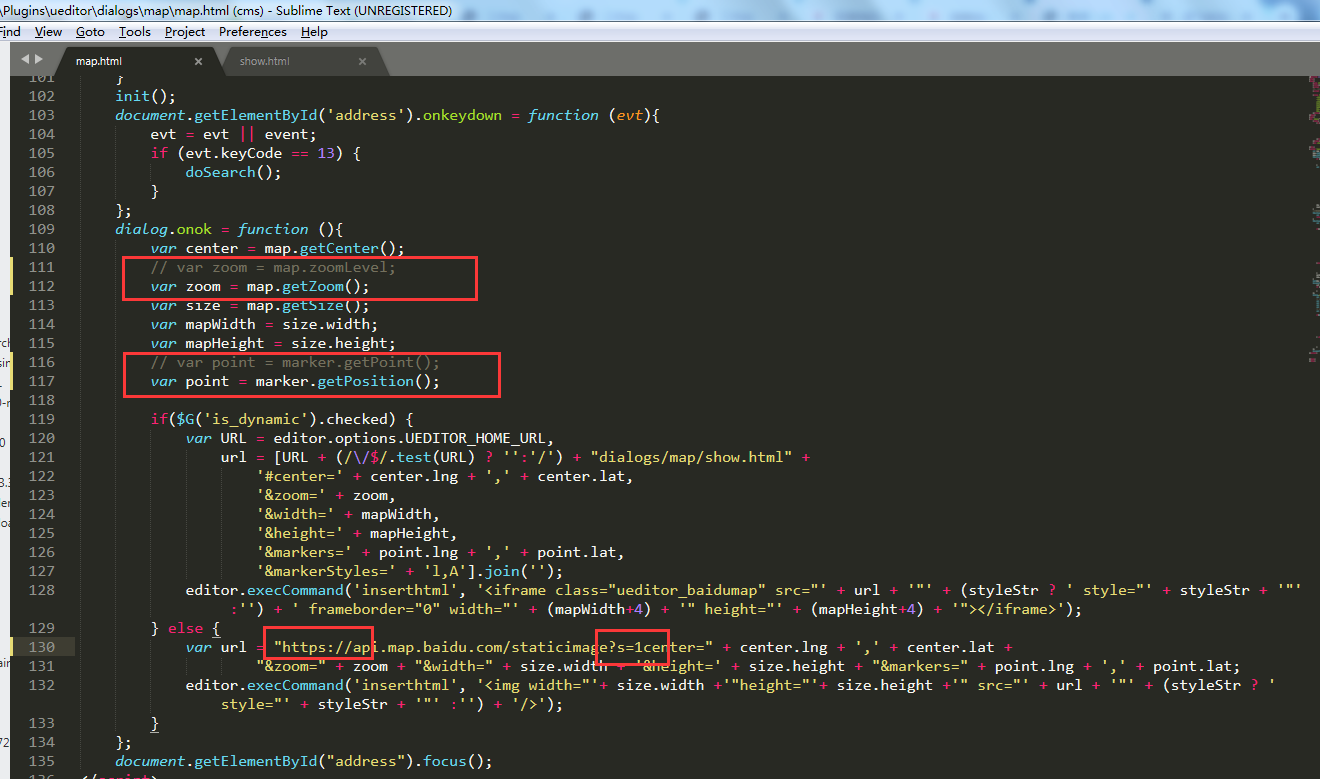Open the Help menu
The height and width of the screenshot is (779, 1320).
(314, 31)
